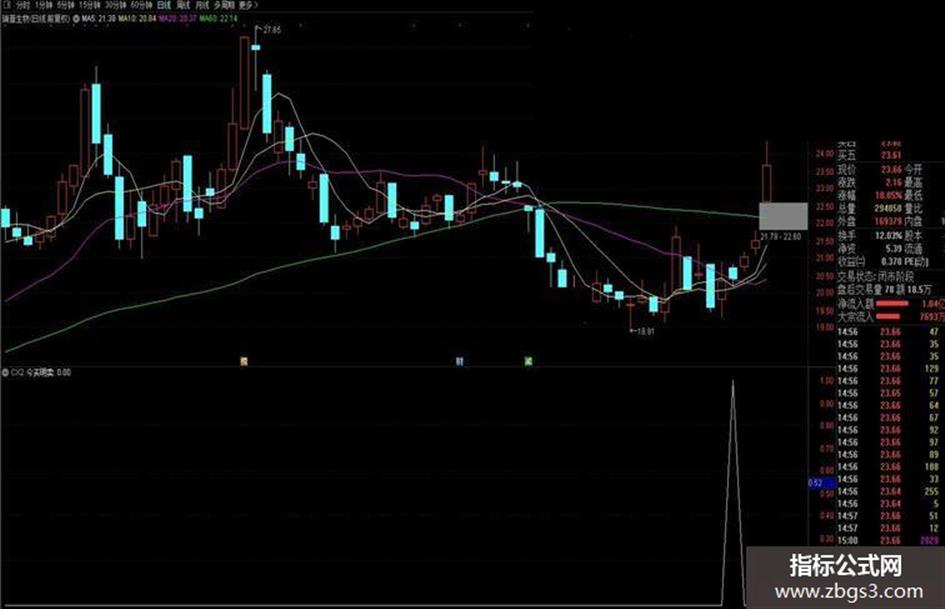Select the 5分钟 period tab
The height and width of the screenshot is (609, 945).
point(67,5)
